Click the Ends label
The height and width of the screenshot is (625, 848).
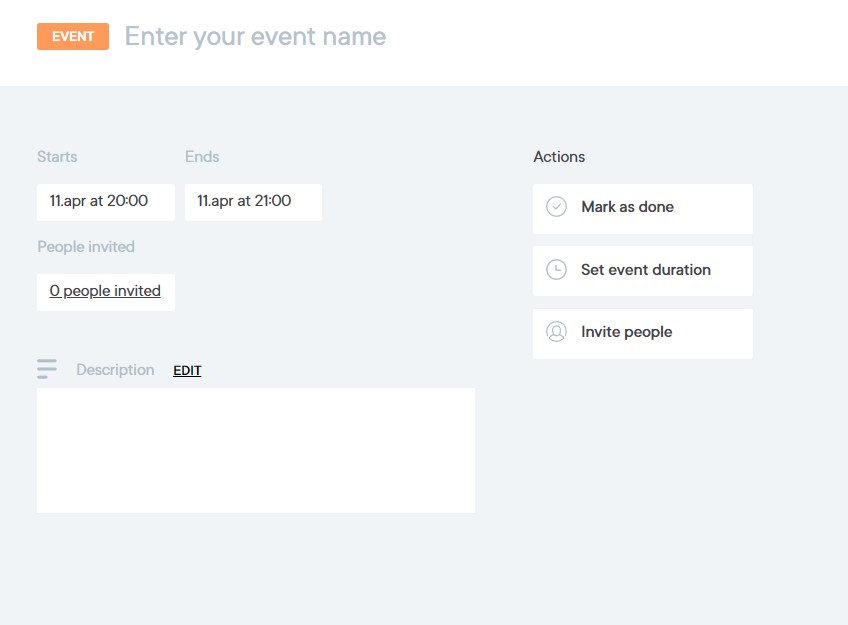pos(202,157)
